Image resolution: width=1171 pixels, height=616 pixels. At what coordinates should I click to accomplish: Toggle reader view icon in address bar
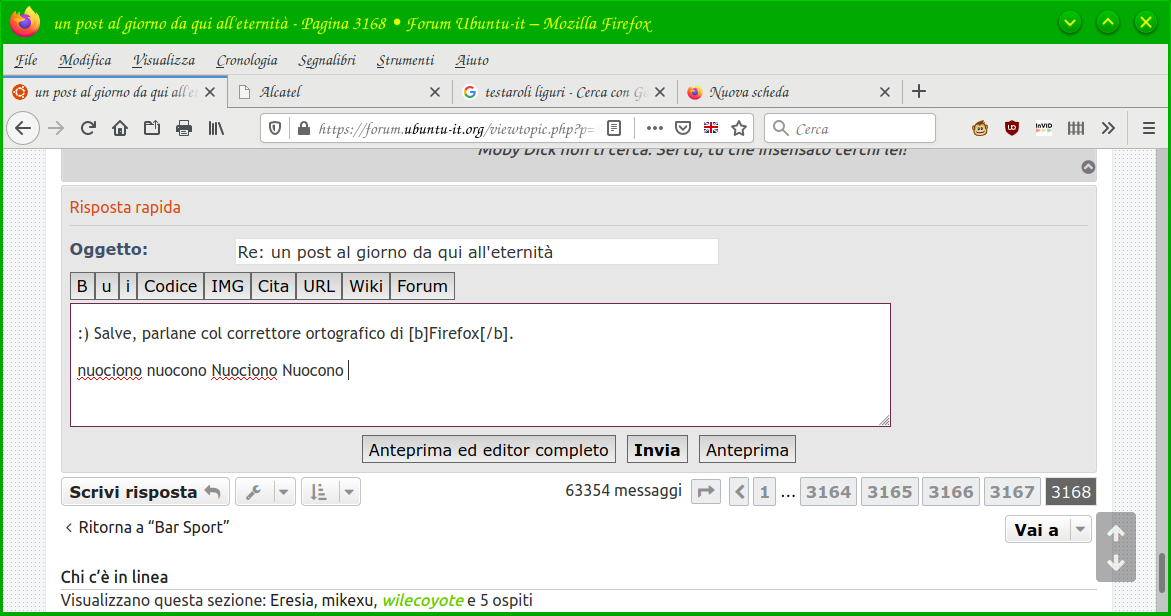pyautogui.click(x=614, y=128)
